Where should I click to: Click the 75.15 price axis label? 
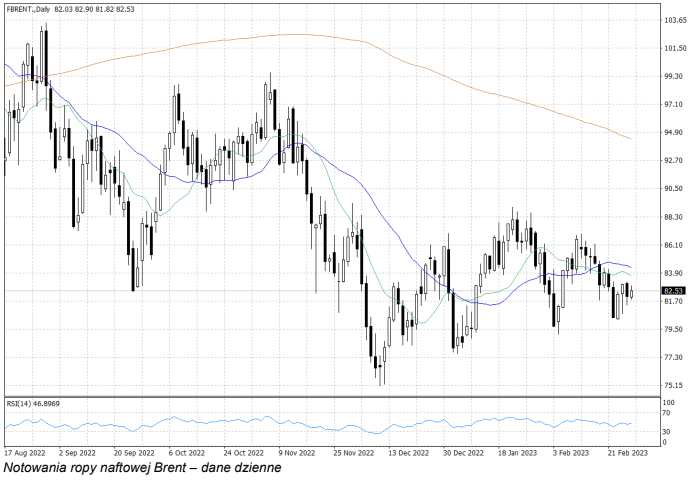coord(672,385)
